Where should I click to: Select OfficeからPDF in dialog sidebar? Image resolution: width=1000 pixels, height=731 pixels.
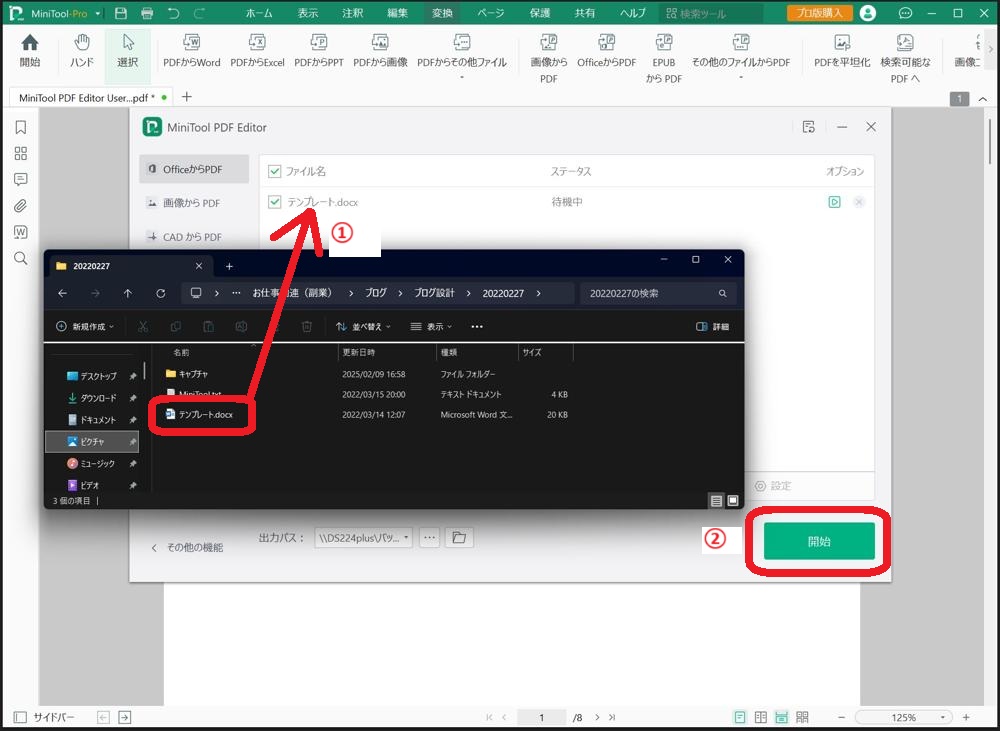(x=194, y=169)
